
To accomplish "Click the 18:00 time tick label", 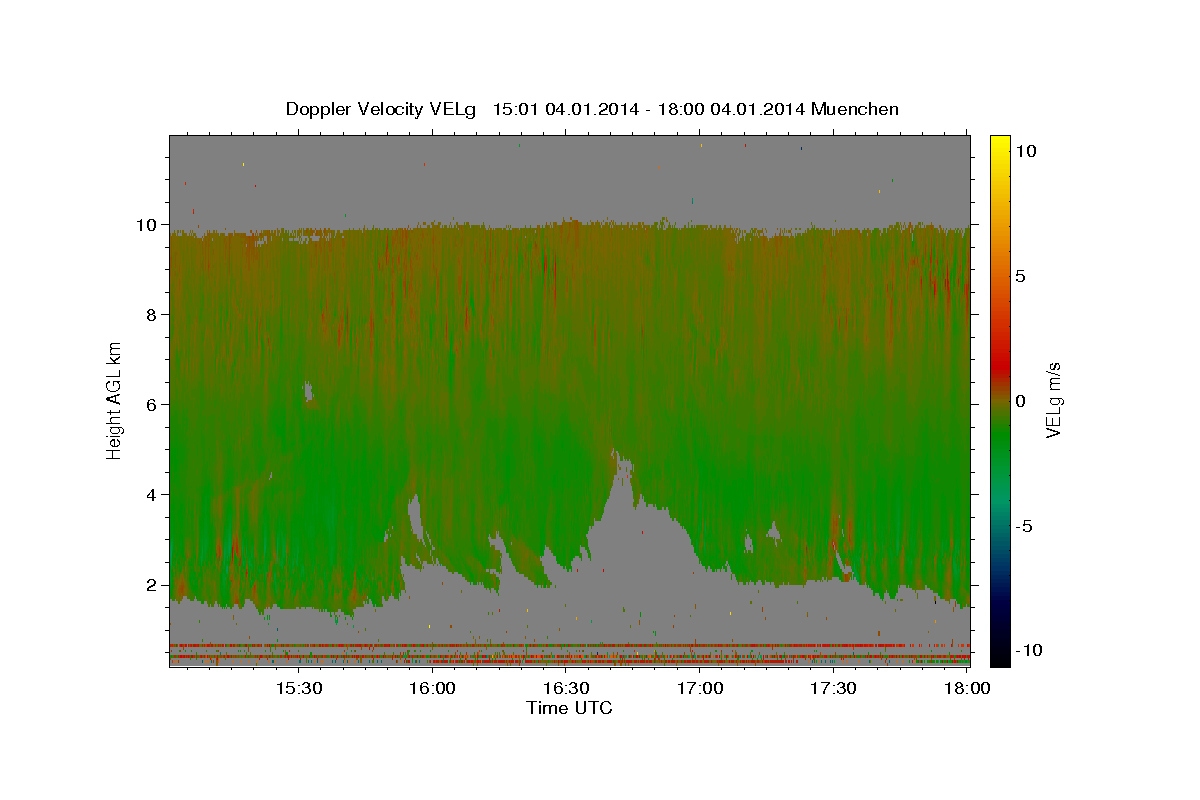I will (966, 689).
